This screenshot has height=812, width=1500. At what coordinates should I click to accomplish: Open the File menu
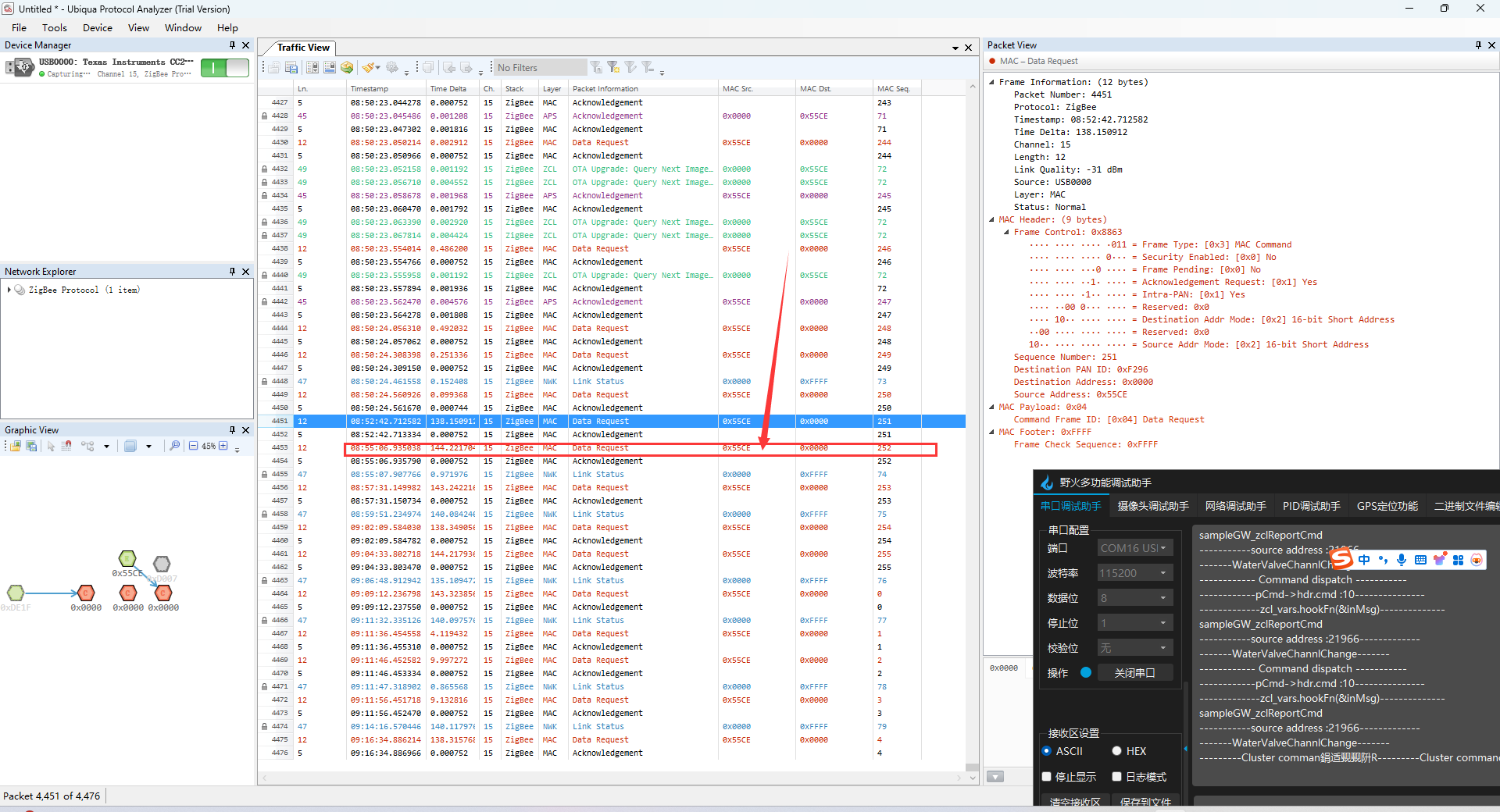(x=20, y=28)
